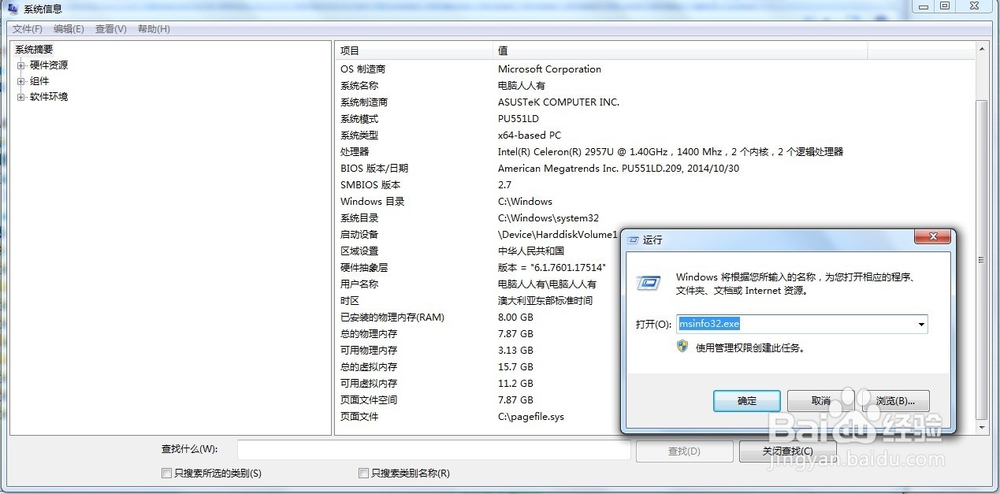This screenshot has width=1000, height=494.
Task: Click the UAC shield icon in Run dialog
Action: point(682,346)
